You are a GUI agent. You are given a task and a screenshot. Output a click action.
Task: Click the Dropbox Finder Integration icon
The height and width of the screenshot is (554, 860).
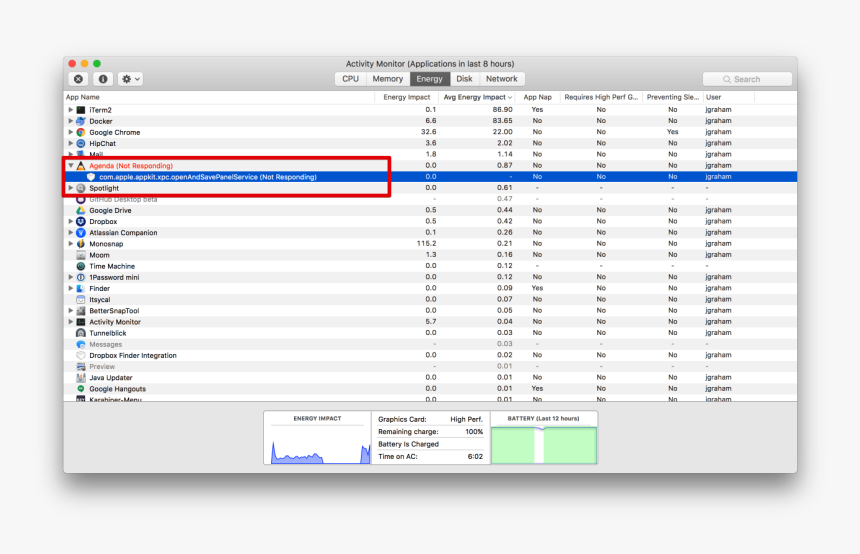81,355
